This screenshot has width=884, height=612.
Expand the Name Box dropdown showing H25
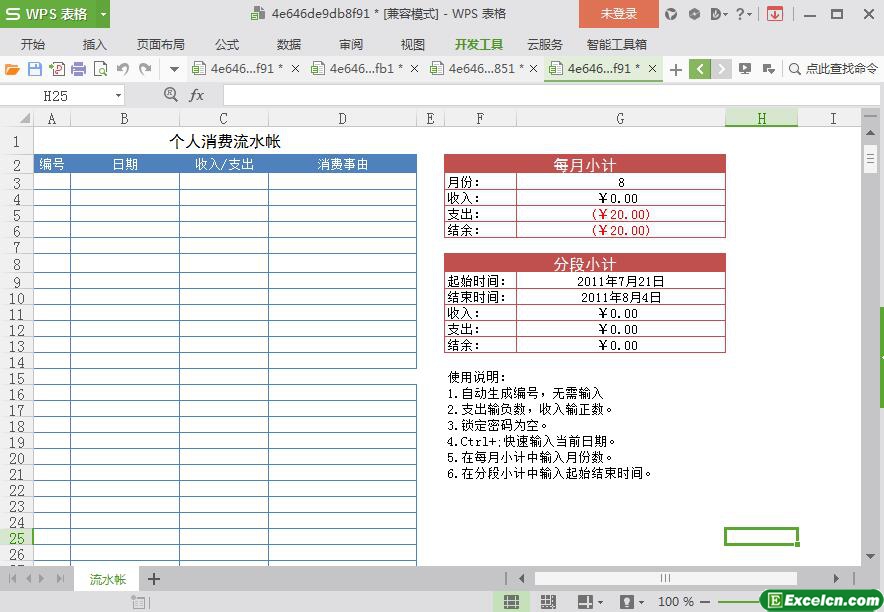118,95
